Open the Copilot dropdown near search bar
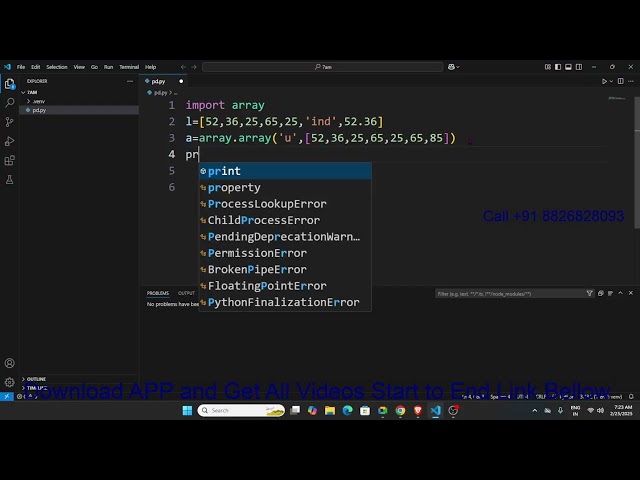Image resolution: width=640 pixels, height=480 pixels. (x=451, y=67)
